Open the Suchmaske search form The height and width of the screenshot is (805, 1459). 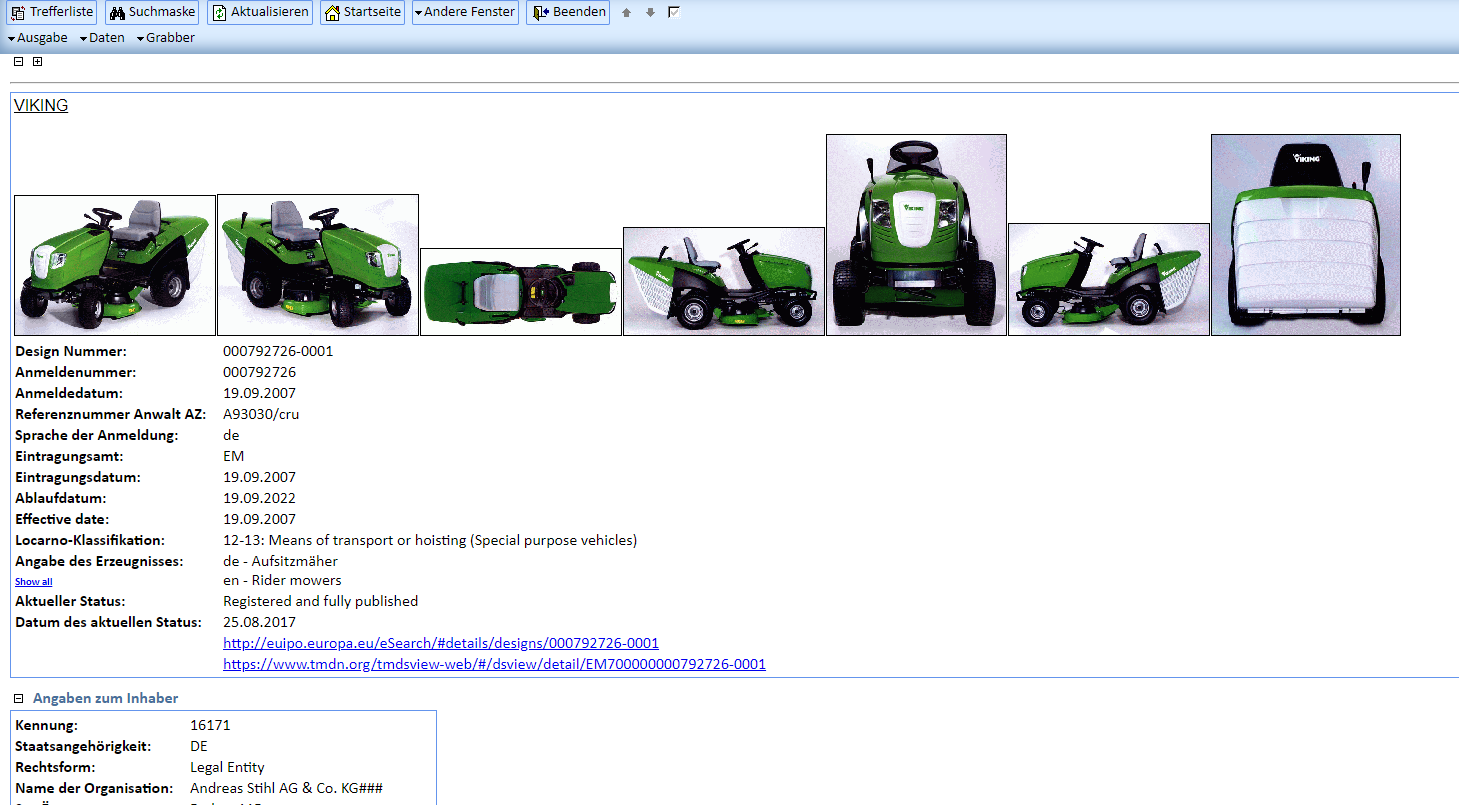pos(152,12)
